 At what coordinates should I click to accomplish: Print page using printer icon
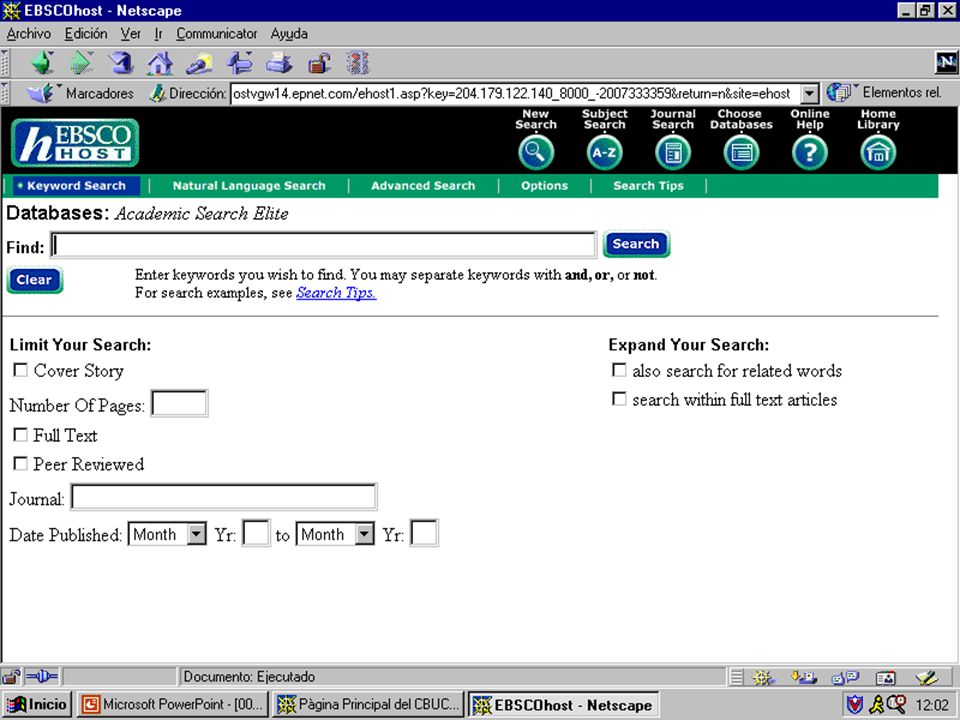[279, 62]
